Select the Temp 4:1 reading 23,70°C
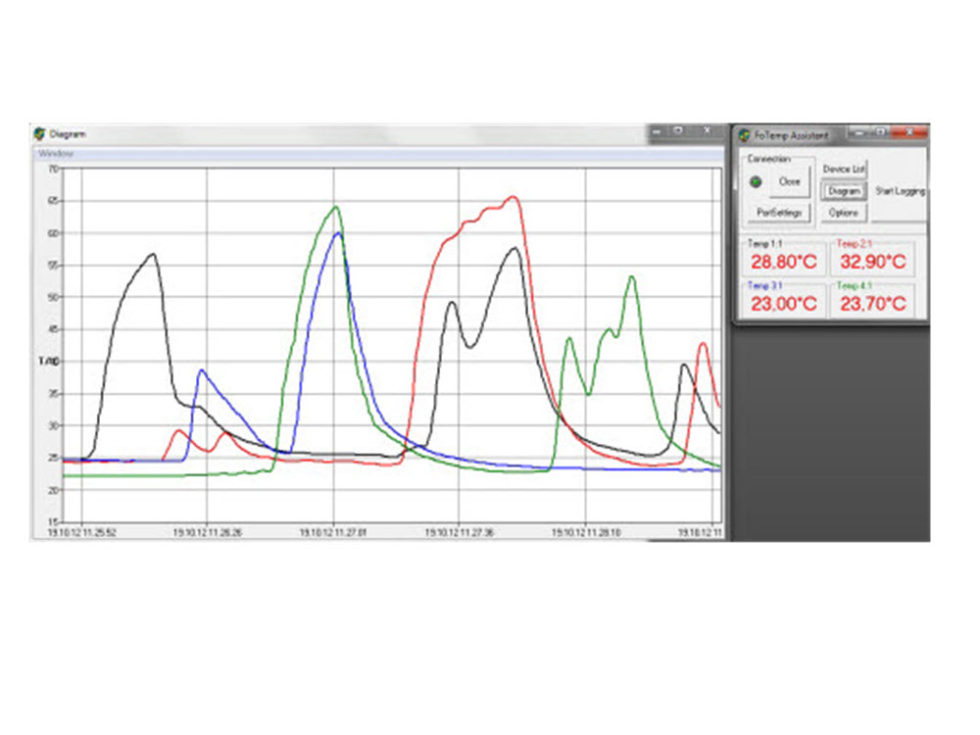Screen dimensions: 980x735 [x=872, y=304]
